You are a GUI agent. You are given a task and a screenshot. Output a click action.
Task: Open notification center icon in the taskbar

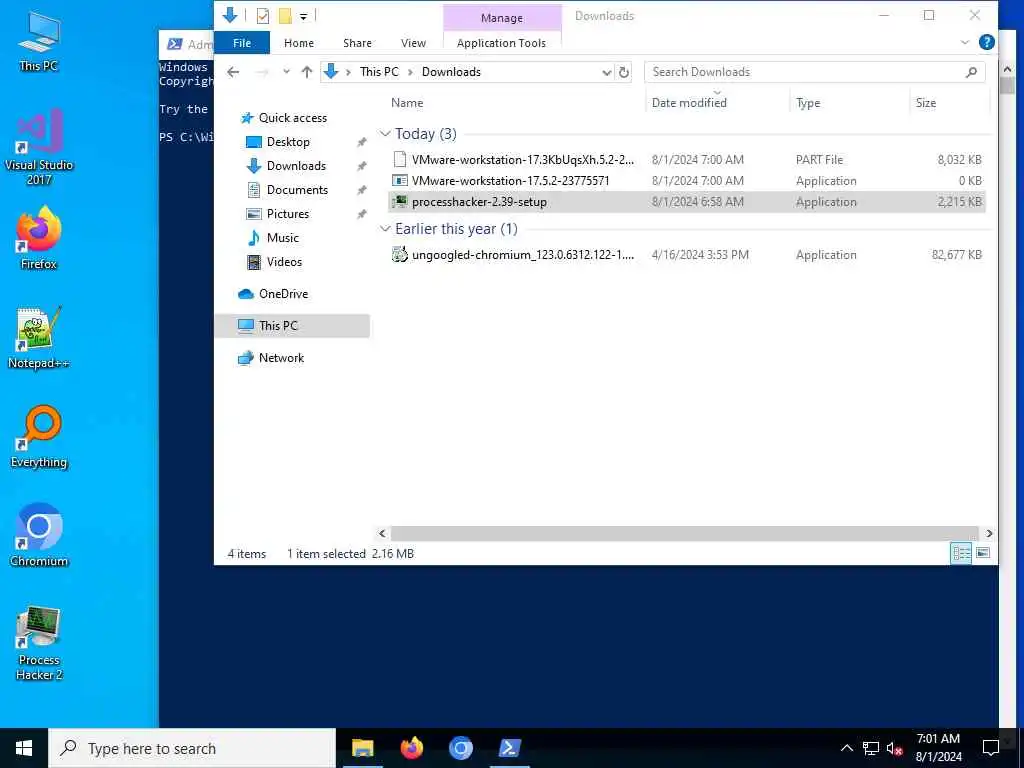(991, 748)
